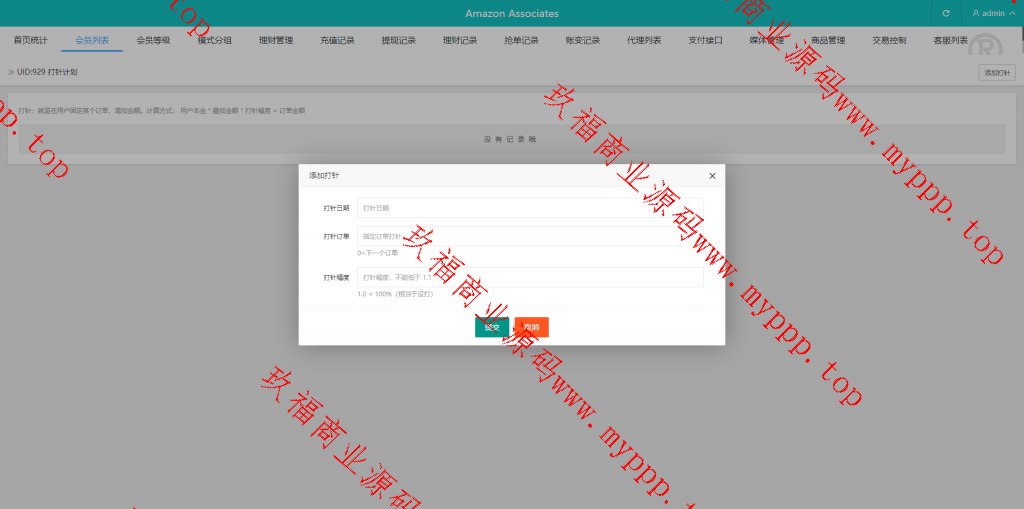This screenshot has height=509, width=1024.
Task: Open the admin user dropdown menu
Action: click(x=992, y=14)
